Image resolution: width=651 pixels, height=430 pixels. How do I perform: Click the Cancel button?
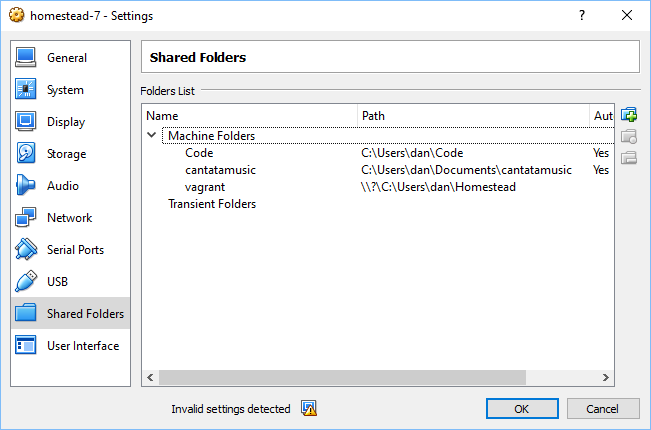coord(603,408)
